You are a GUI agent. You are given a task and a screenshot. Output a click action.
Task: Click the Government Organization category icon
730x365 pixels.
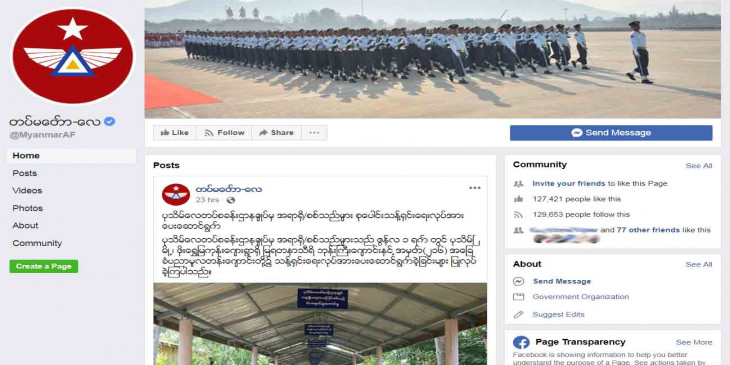519,297
